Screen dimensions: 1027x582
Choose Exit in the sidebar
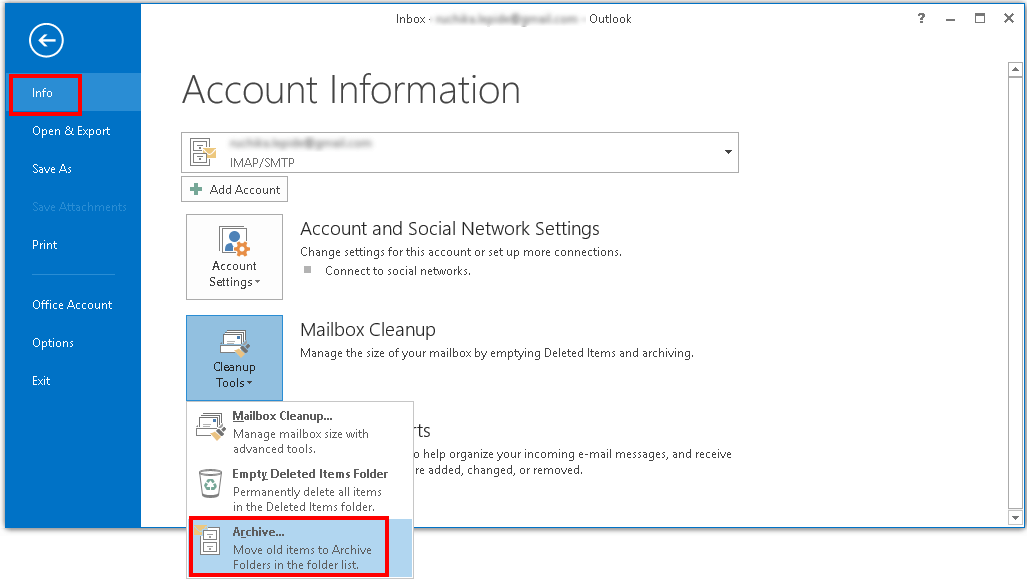(73, 381)
